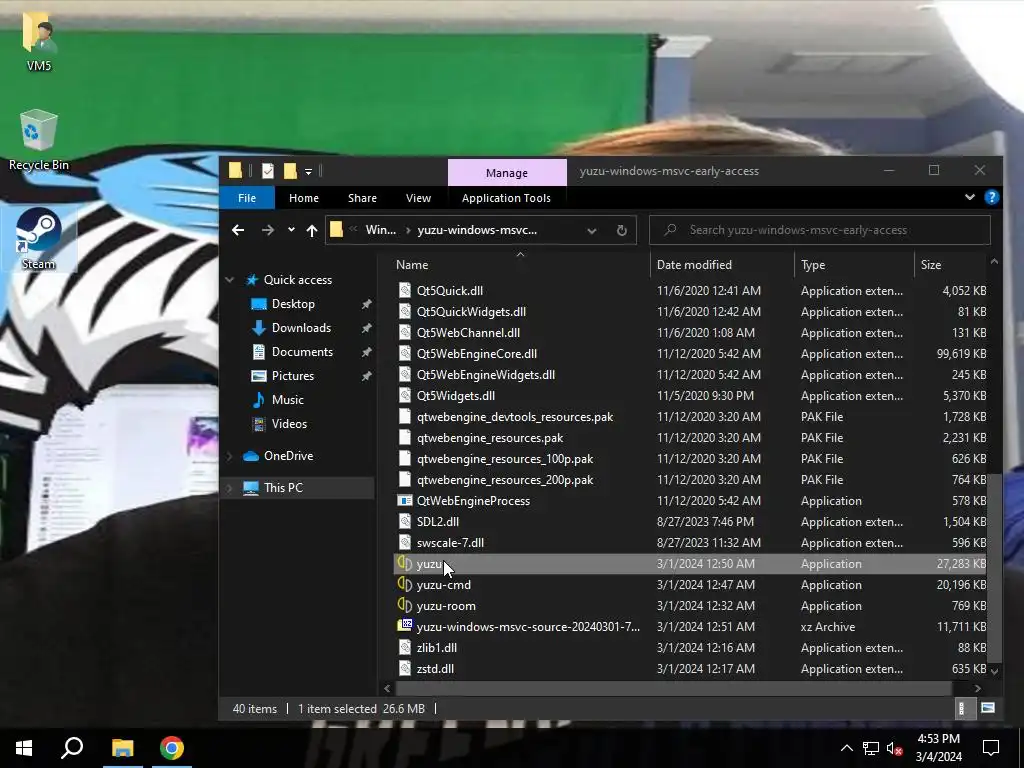Open the File ribbon tab
The height and width of the screenshot is (768, 1024).
247,198
